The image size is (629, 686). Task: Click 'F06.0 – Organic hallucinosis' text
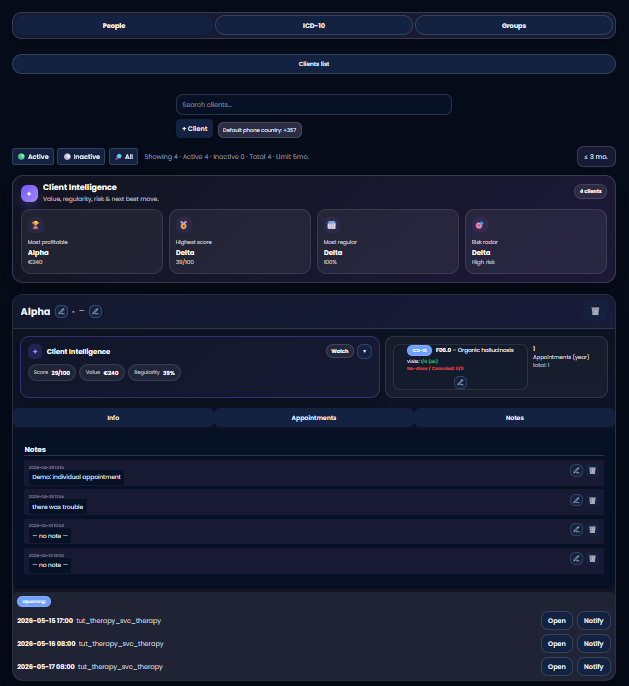coord(475,350)
